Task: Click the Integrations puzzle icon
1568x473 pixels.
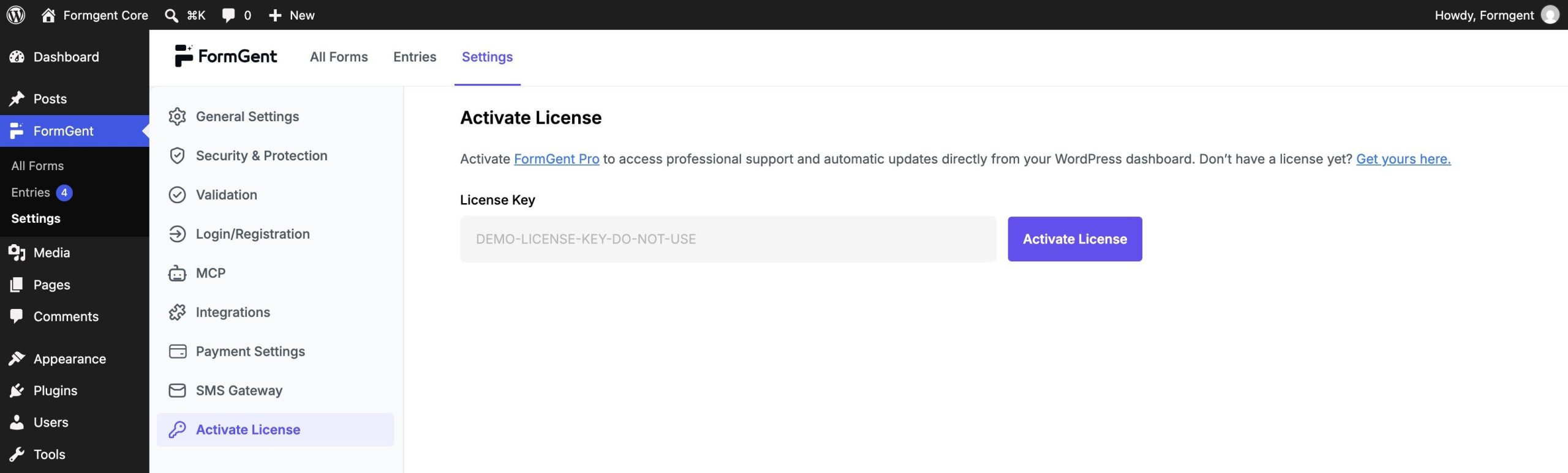Action: (177, 312)
